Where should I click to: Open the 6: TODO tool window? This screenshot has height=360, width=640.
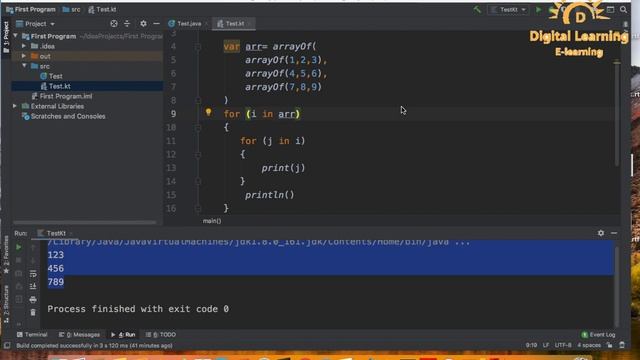coord(161,335)
